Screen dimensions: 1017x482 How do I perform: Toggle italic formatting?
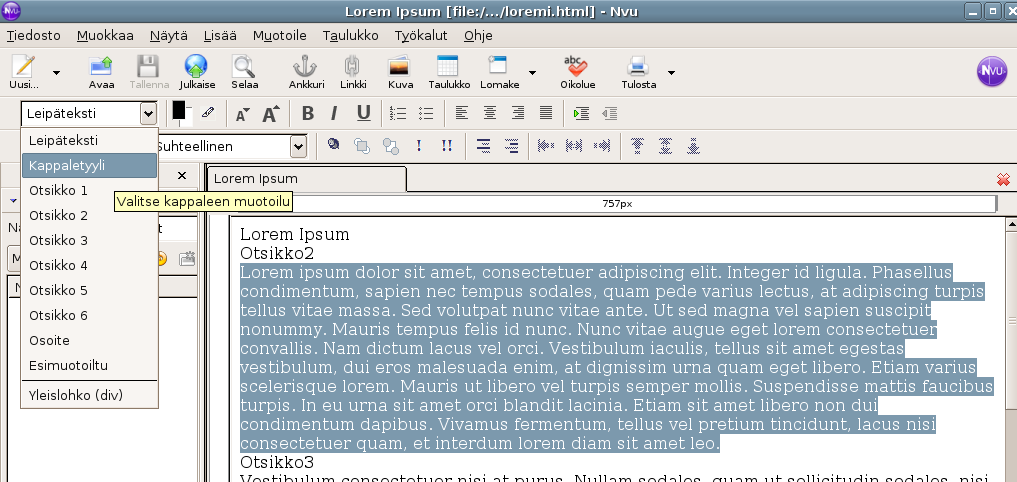tap(334, 113)
